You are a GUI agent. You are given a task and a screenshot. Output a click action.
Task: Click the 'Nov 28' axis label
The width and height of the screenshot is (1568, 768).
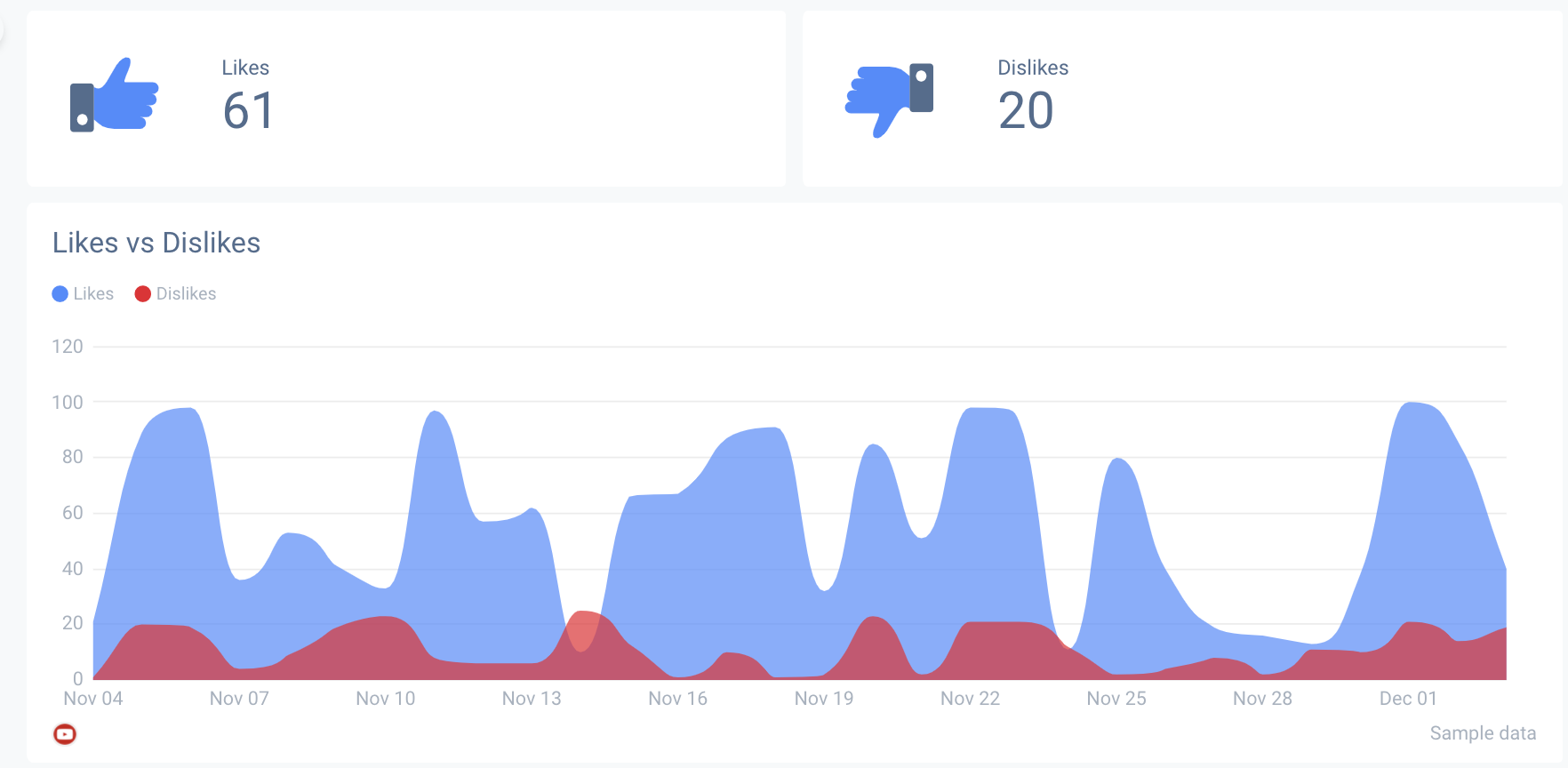(x=1262, y=699)
